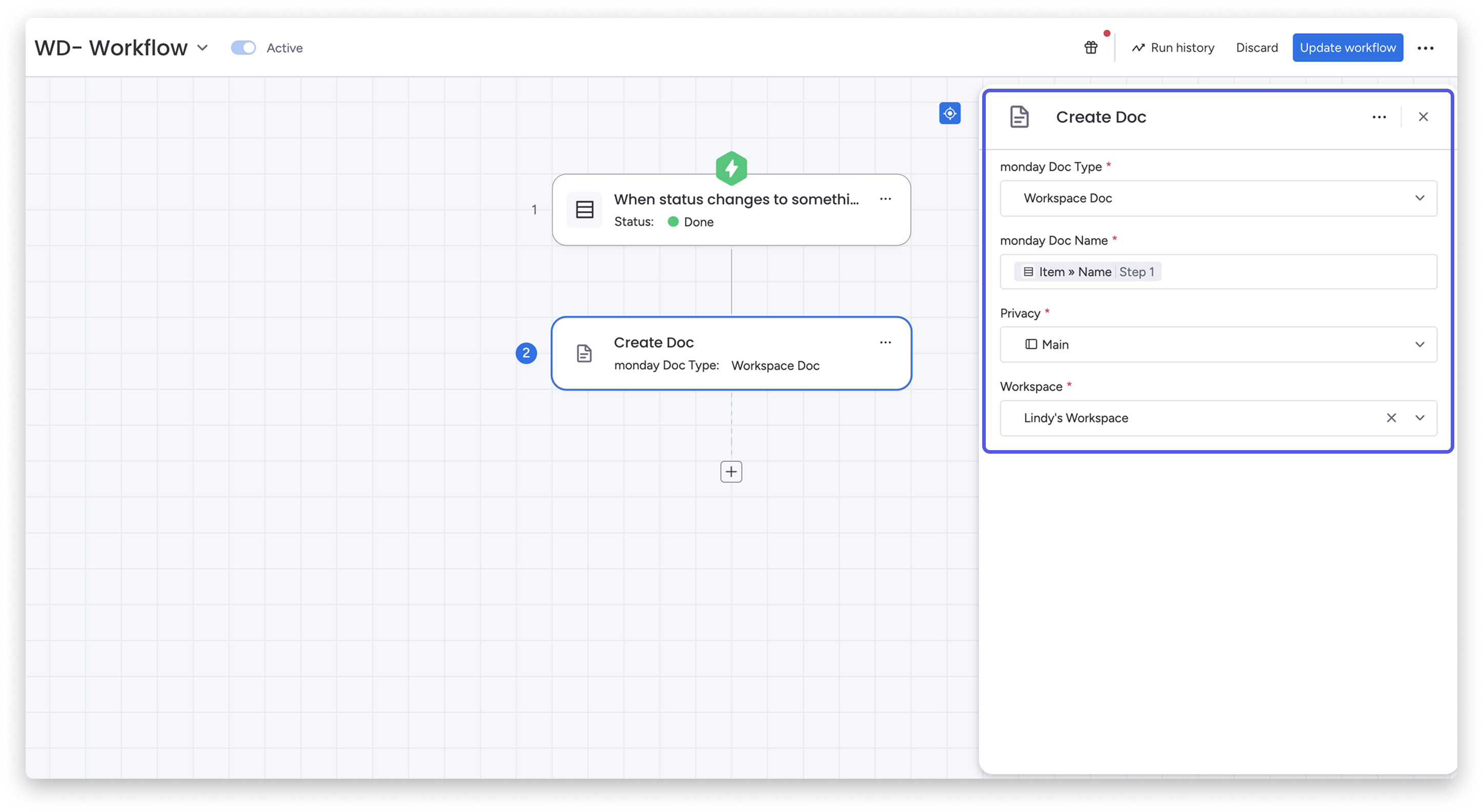Open the three-dot menu in the Create Doc panel

1379,117
